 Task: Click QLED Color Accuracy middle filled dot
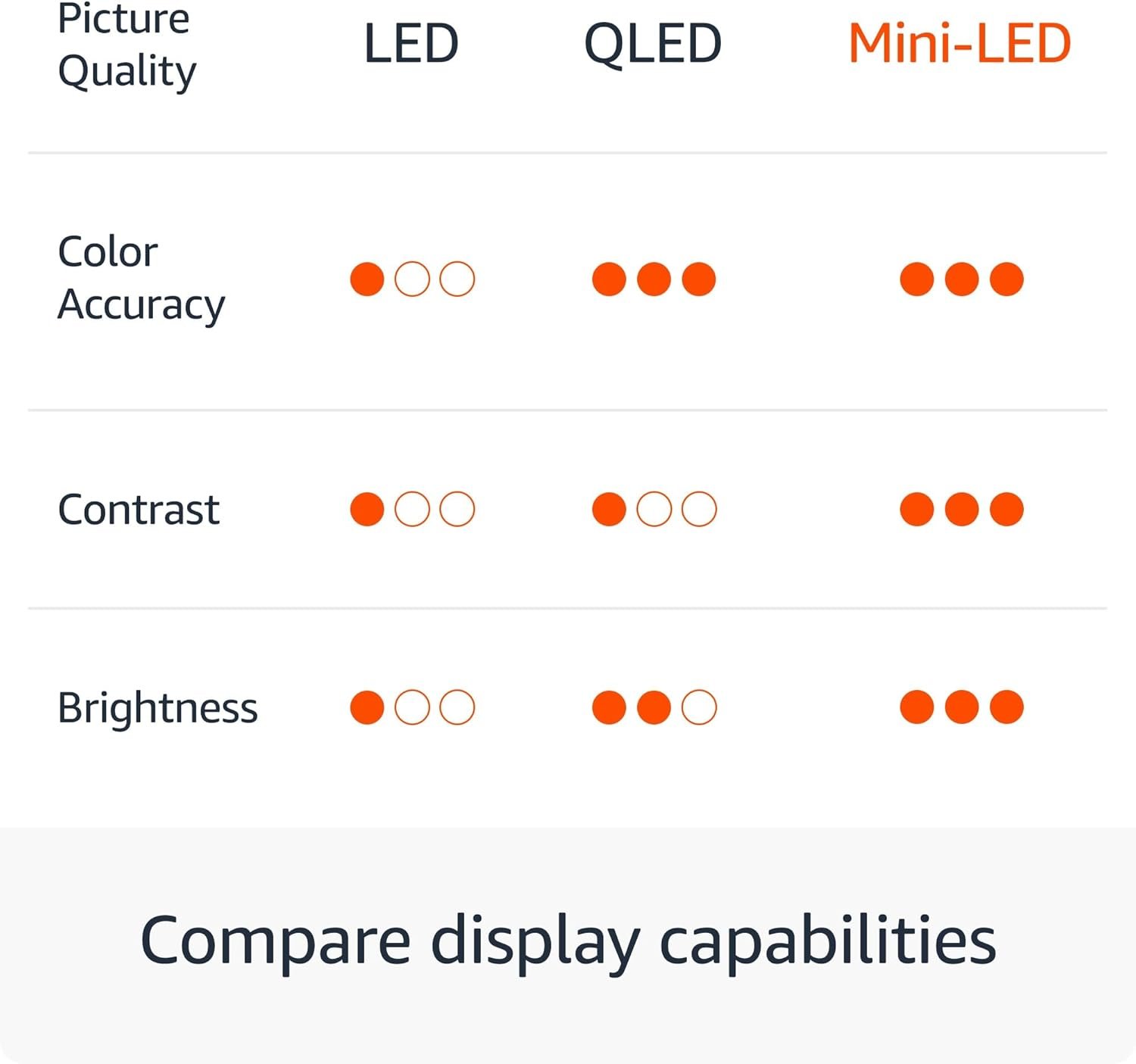(654, 279)
